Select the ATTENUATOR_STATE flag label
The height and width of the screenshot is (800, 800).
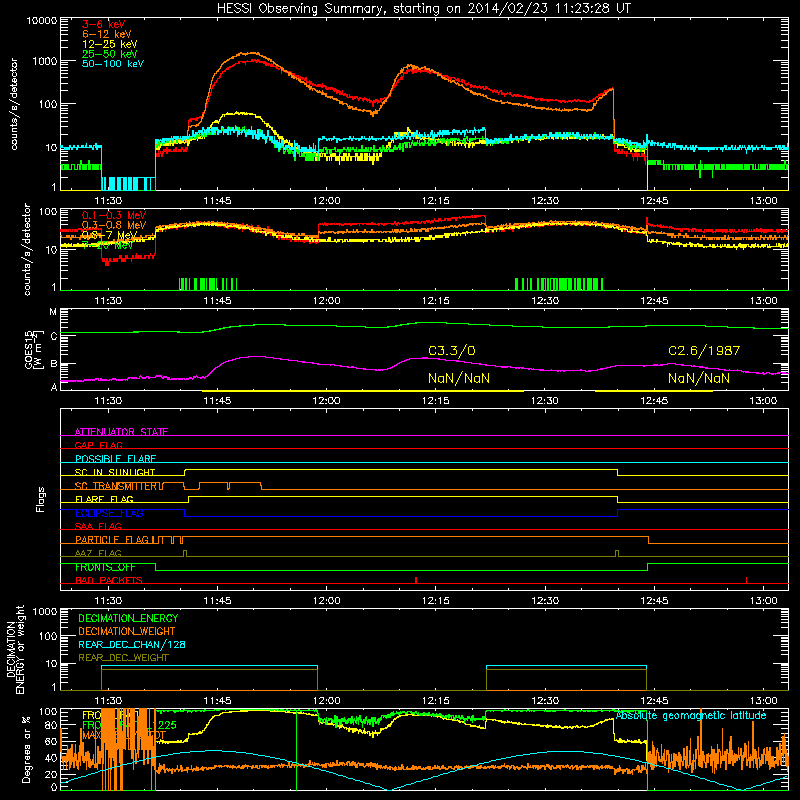coord(121,432)
